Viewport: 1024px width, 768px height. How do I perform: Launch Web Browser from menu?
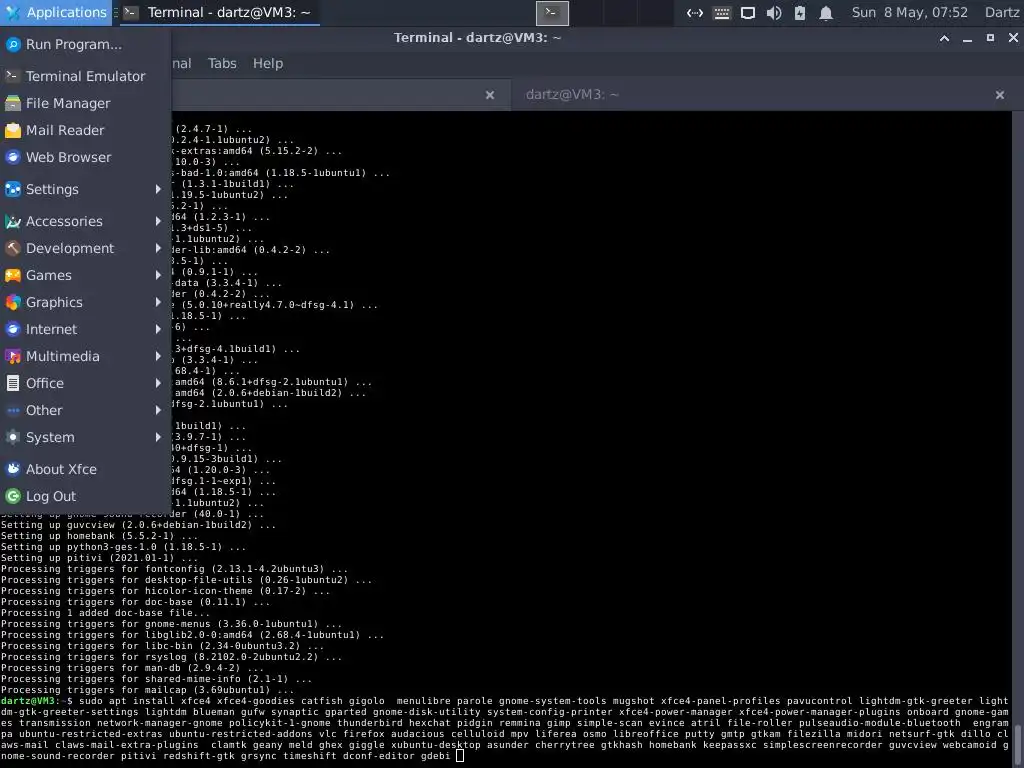point(86,157)
